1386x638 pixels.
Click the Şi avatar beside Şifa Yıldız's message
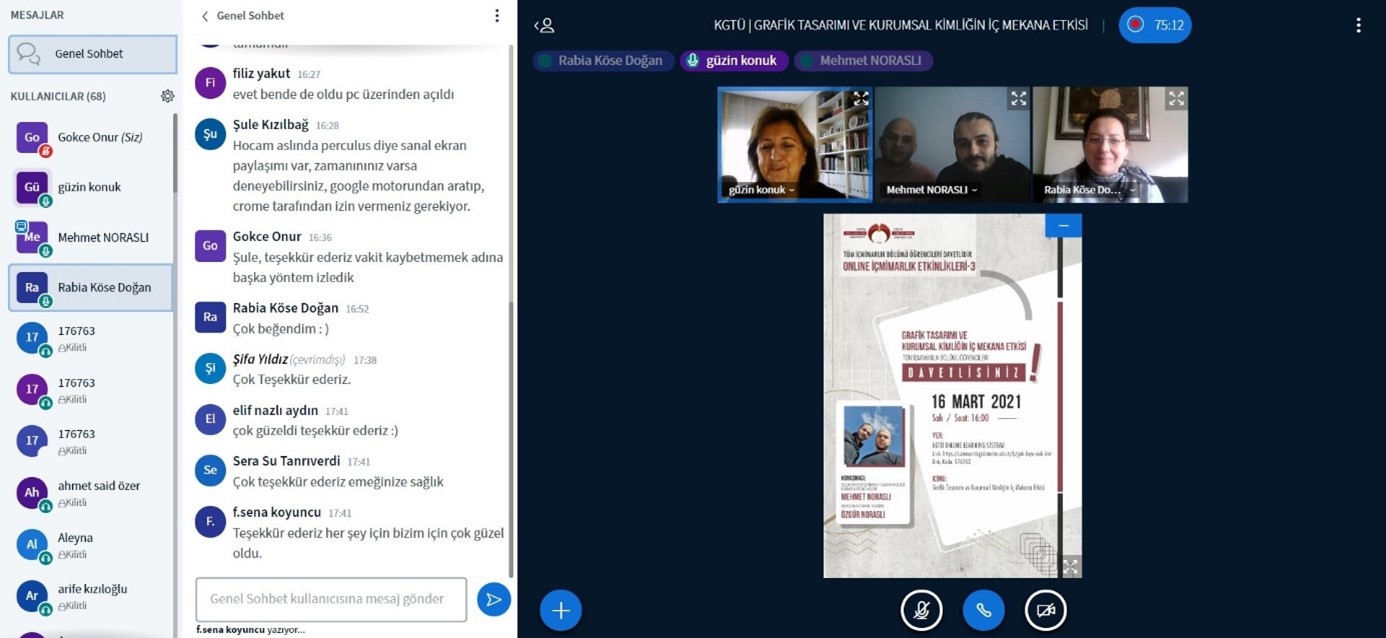tap(210, 369)
